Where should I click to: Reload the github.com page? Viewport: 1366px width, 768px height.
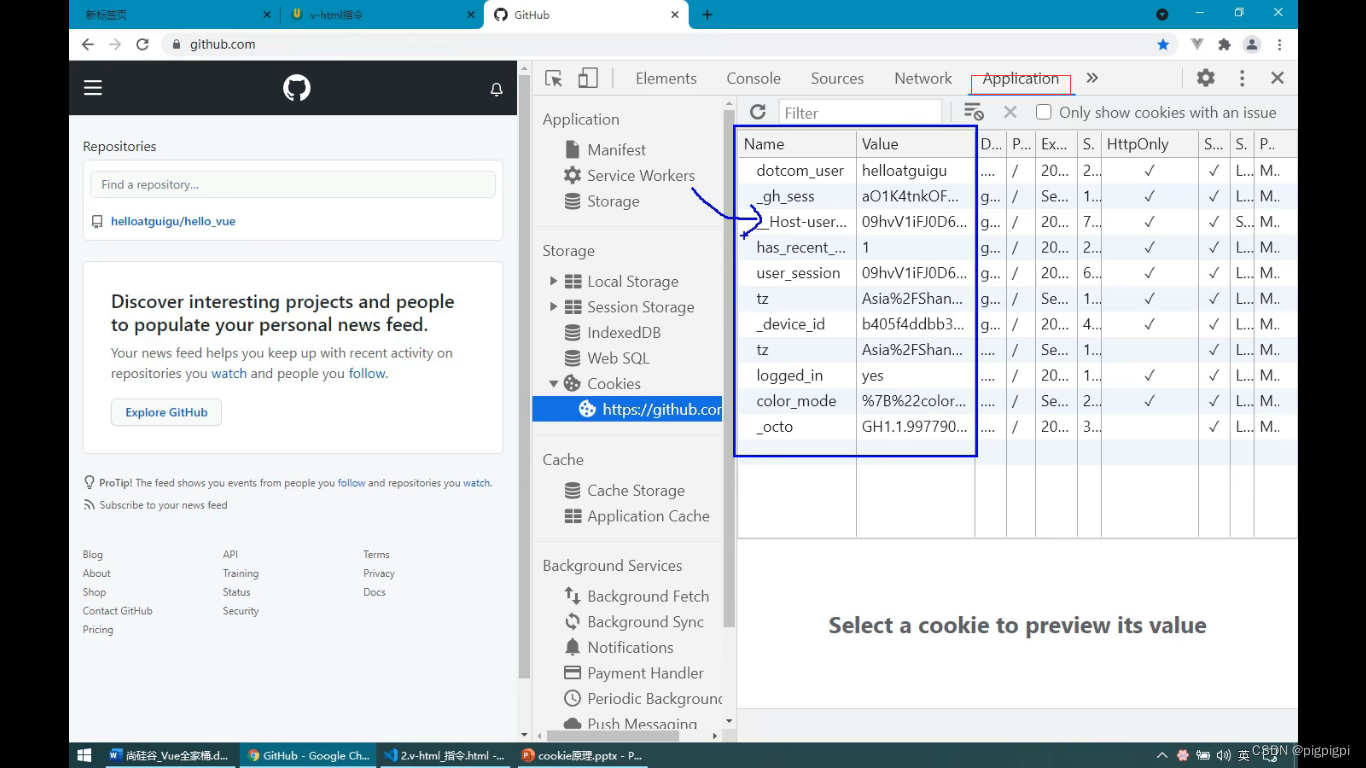tap(142, 44)
